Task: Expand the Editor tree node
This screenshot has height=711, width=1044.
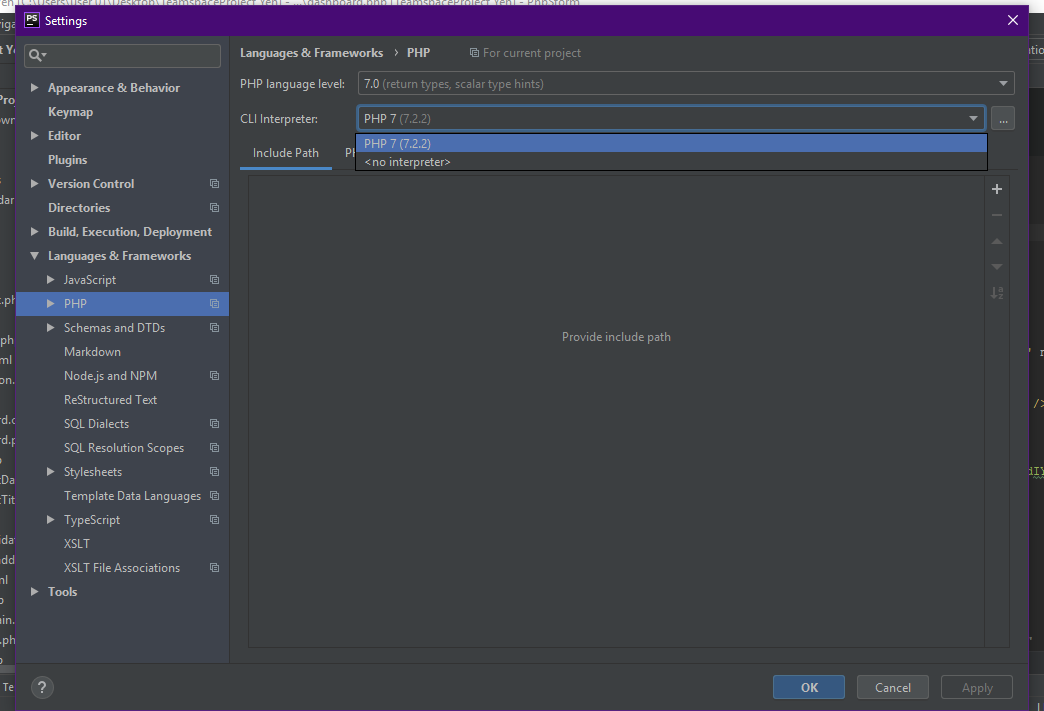Action: pyautogui.click(x=35, y=135)
